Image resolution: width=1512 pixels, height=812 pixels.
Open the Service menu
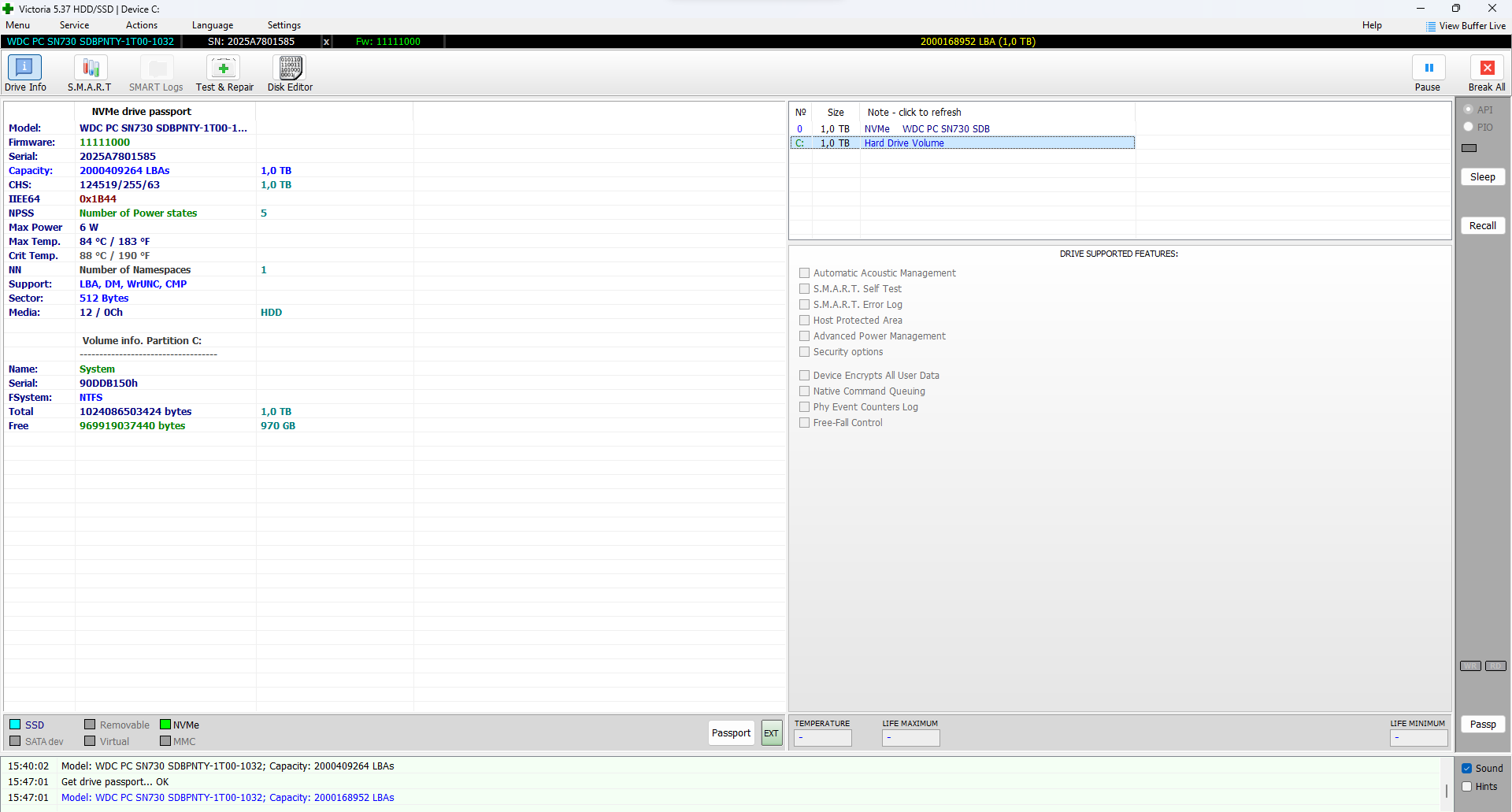click(x=75, y=25)
